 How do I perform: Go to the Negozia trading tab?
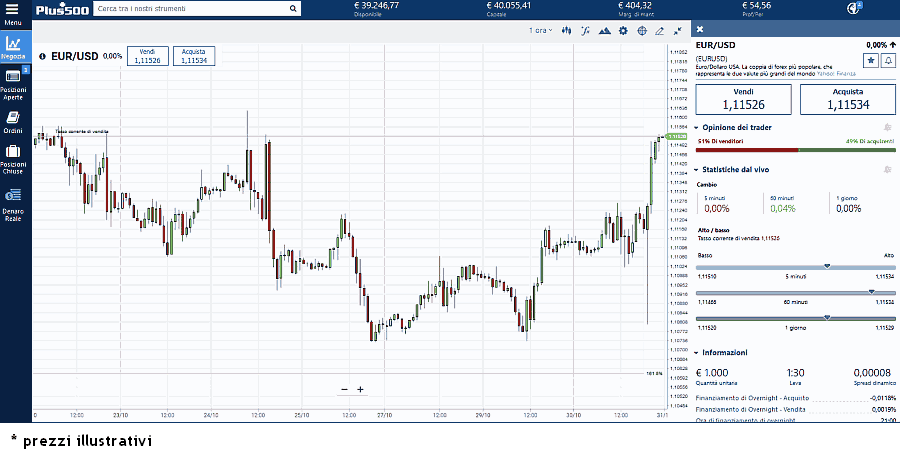point(14,47)
